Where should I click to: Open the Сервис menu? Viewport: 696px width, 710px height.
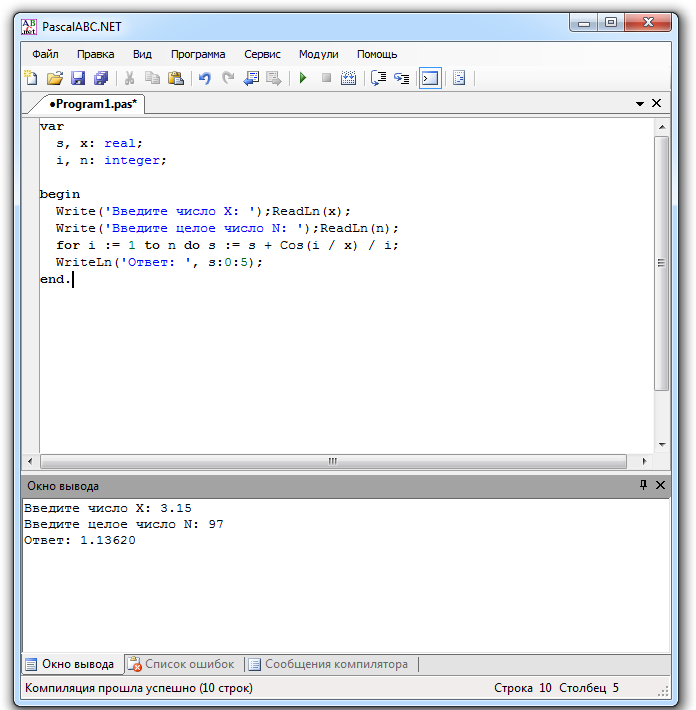[x=262, y=54]
